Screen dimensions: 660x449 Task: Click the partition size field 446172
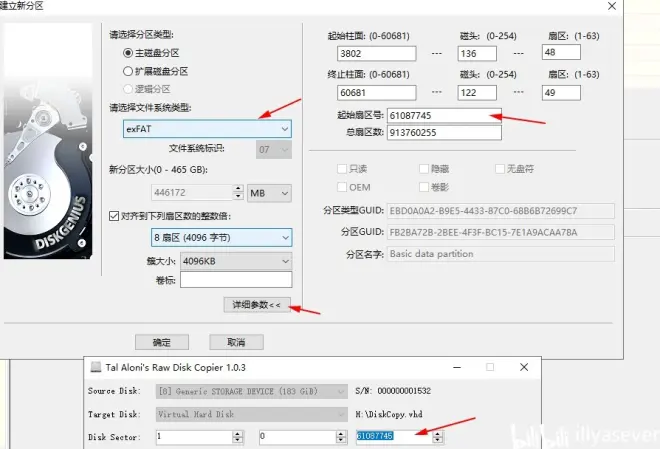(x=192, y=193)
